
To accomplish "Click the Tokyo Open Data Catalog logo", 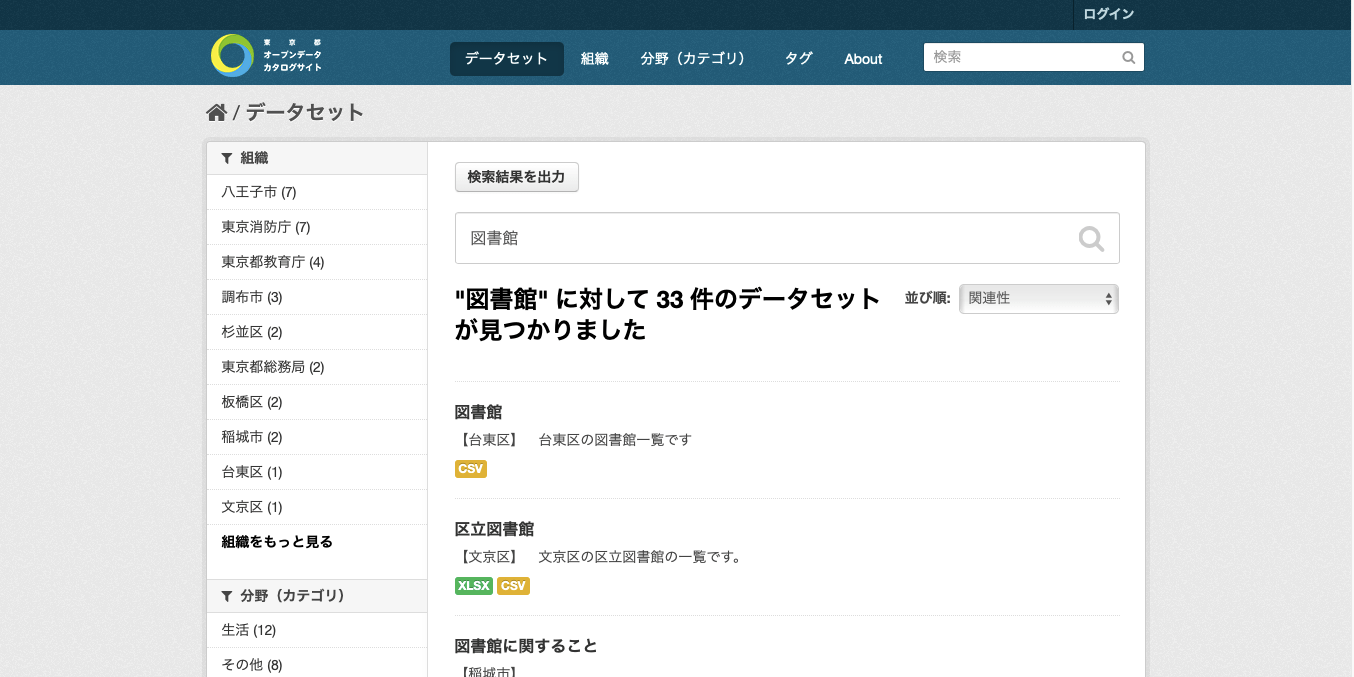I will pyautogui.click(x=266, y=56).
